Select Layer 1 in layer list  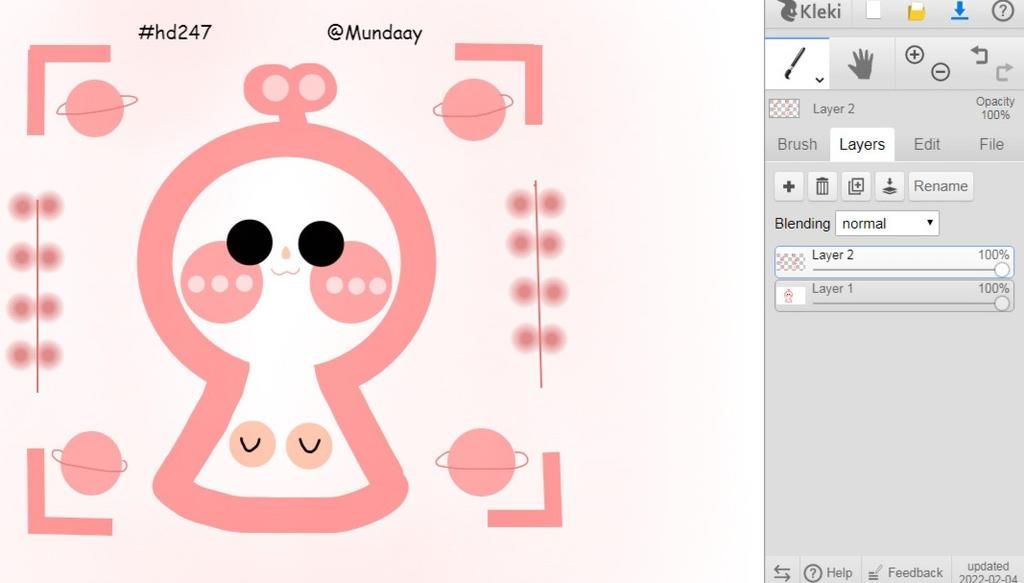[x=894, y=296]
